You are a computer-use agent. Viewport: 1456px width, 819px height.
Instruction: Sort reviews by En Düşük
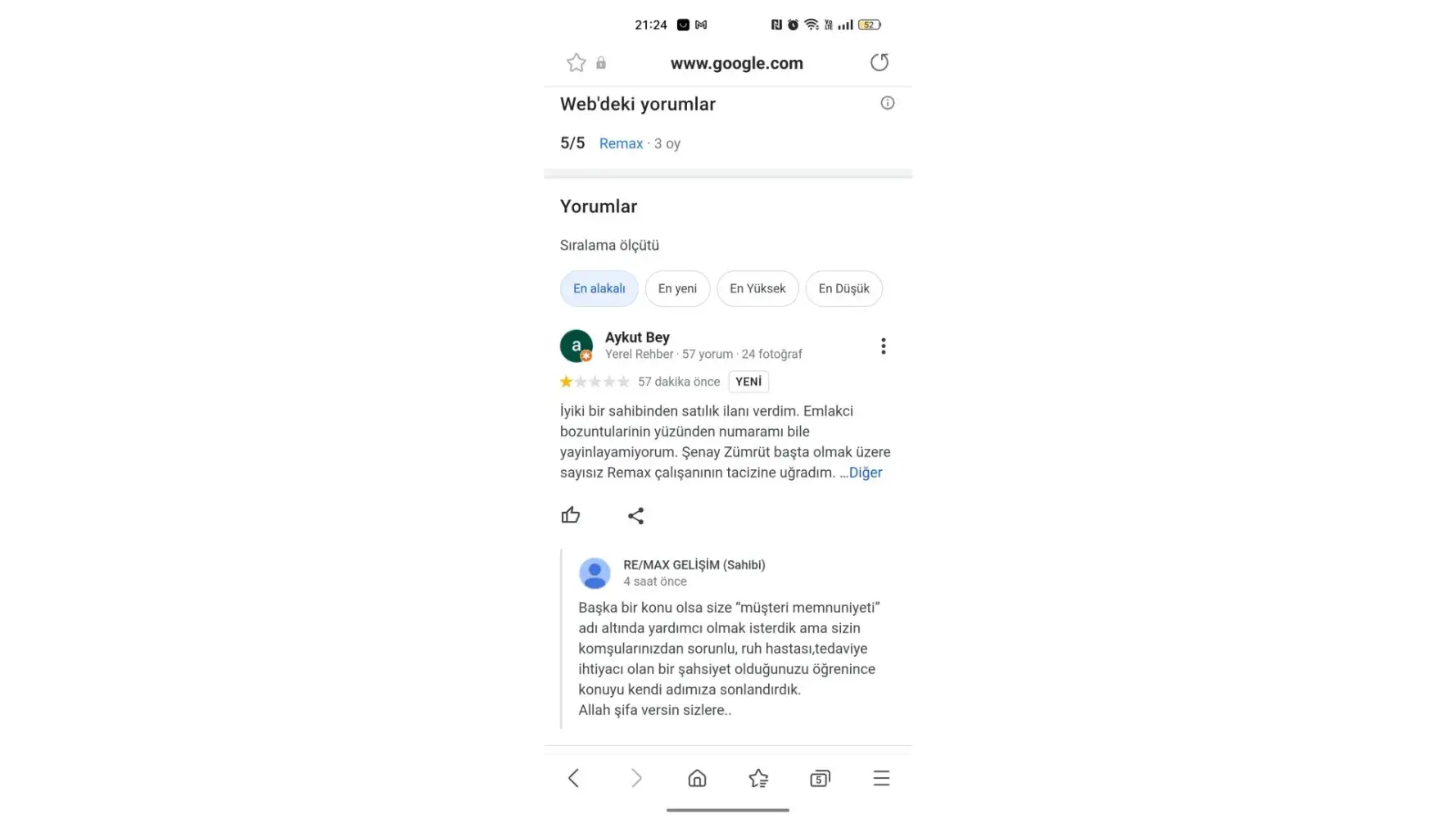coord(843,289)
